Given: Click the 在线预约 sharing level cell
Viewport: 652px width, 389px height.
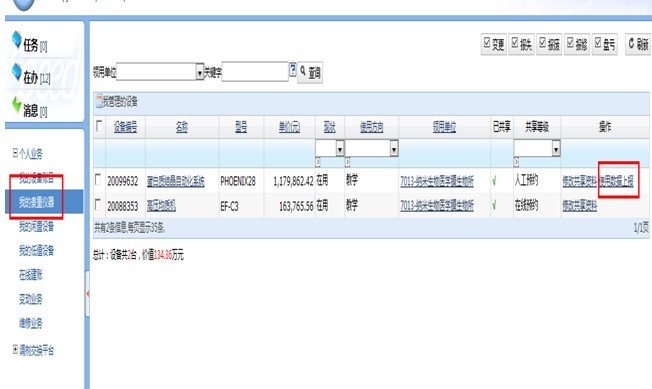Looking at the screenshot, I should pos(526,205).
